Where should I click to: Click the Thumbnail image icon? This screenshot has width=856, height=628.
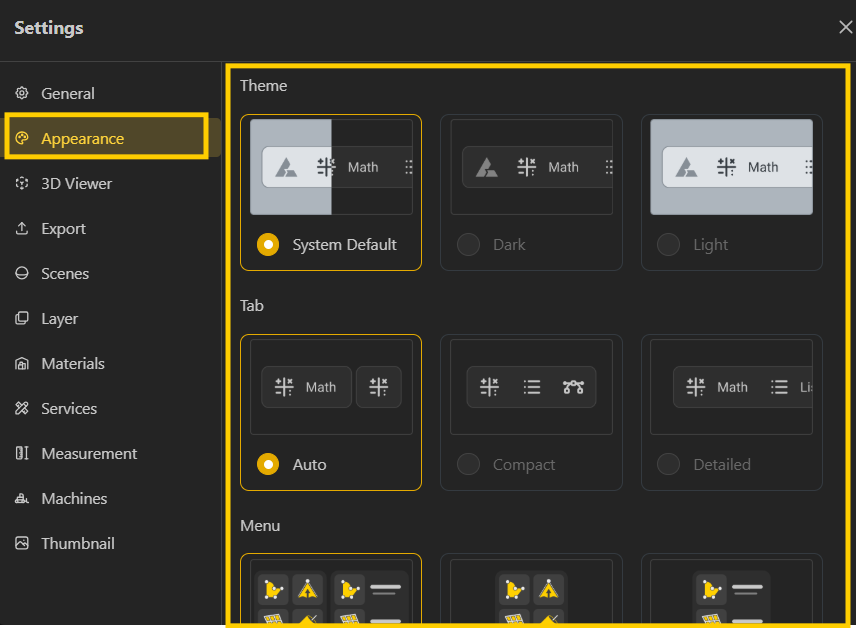tap(22, 543)
